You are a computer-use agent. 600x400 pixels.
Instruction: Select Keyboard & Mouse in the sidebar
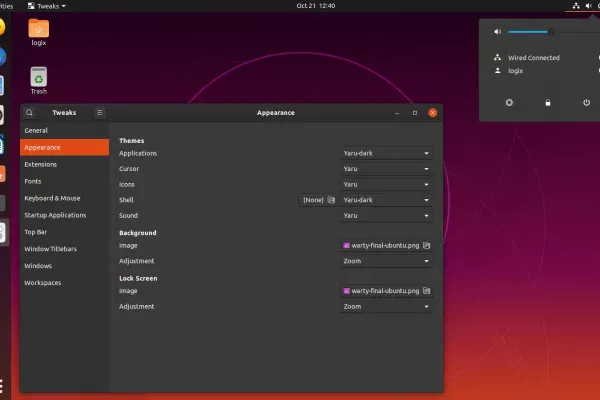[x=64, y=198]
